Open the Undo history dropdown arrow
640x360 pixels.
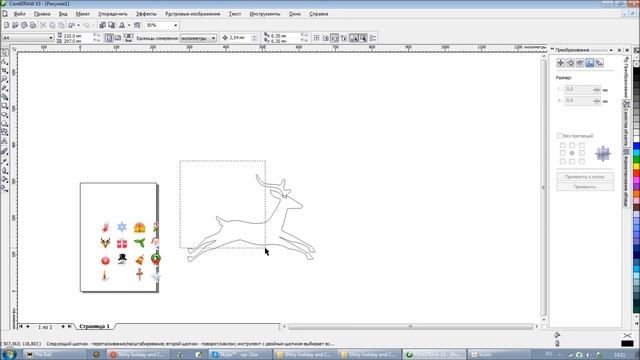78,25
